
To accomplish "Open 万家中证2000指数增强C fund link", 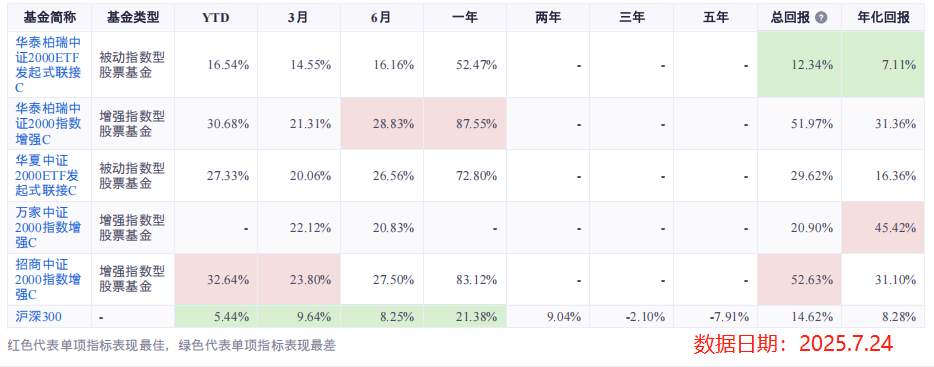I will [x=49, y=228].
